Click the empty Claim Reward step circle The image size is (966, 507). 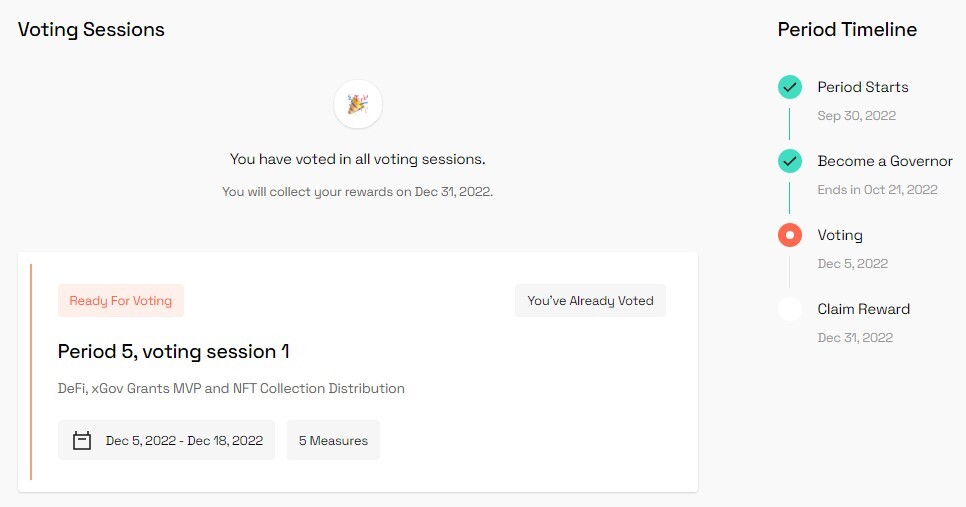click(x=790, y=309)
